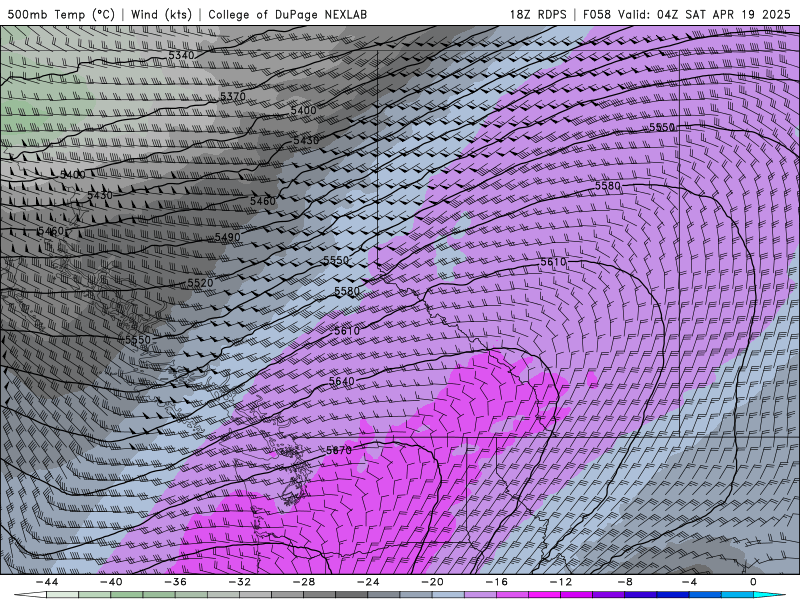Viewport: 800px width, 600px height.
Task: Click the -4 colorbar tick label
Action: (x=690, y=582)
